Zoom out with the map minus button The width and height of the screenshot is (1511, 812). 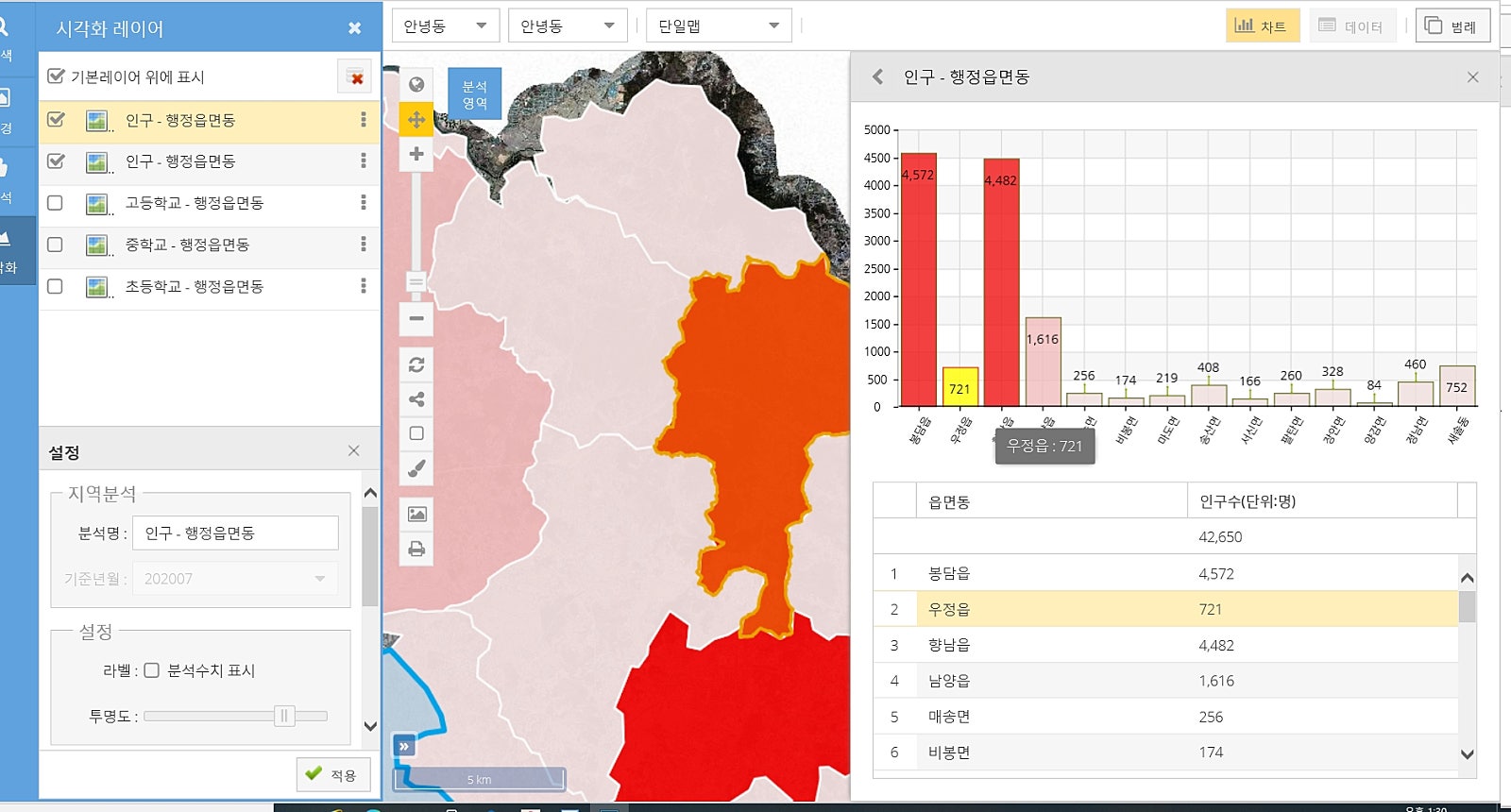416,319
